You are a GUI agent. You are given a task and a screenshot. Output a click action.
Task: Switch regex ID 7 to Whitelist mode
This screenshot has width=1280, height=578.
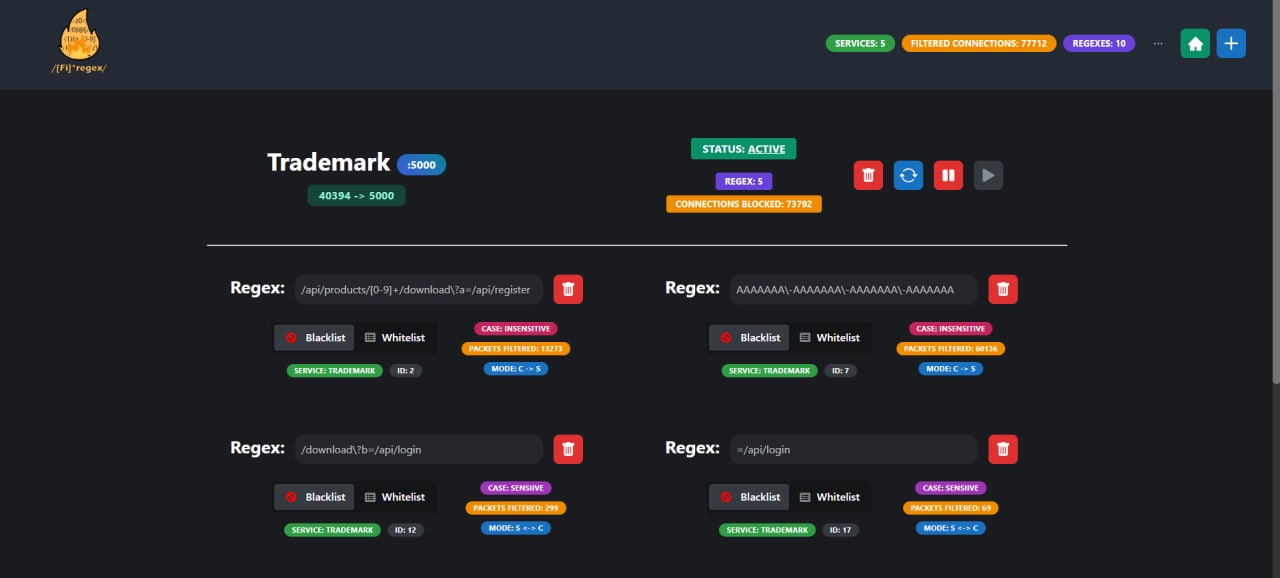pos(831,337)
